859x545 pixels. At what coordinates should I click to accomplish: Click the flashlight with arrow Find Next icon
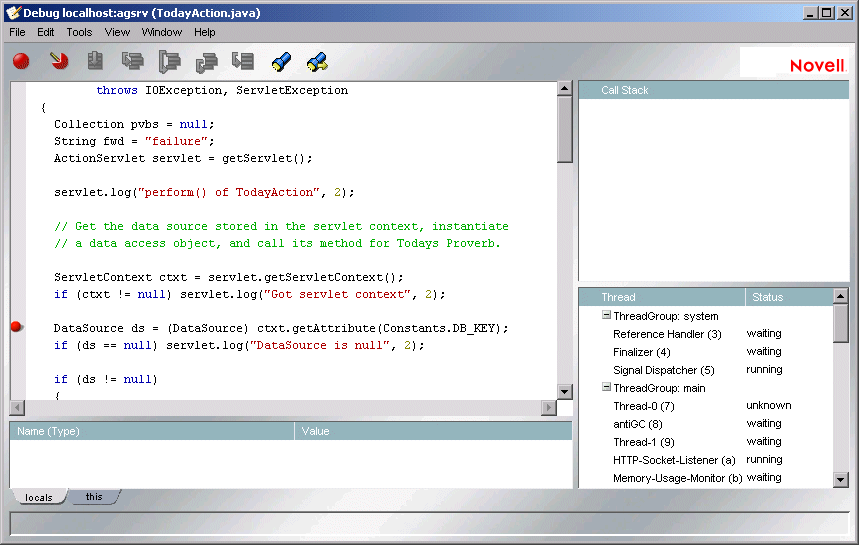pyautogui.click(x=317, y=62)
